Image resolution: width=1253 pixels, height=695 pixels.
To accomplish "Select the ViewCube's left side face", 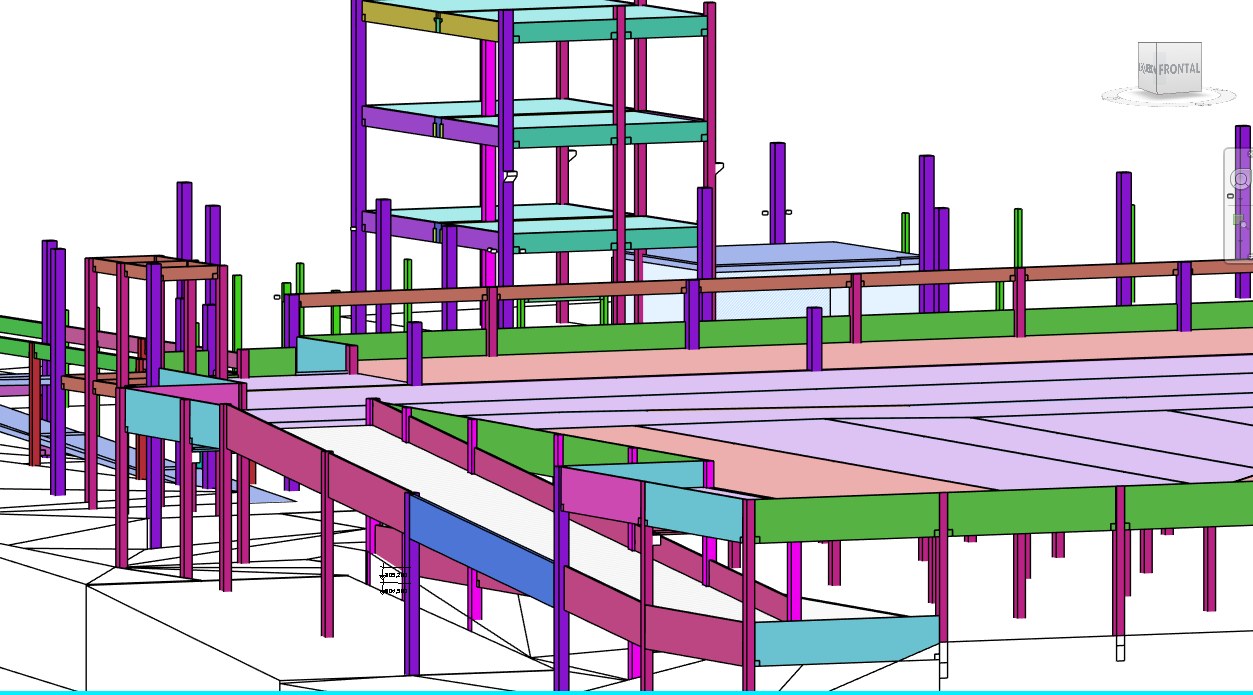I will 1147,69.
